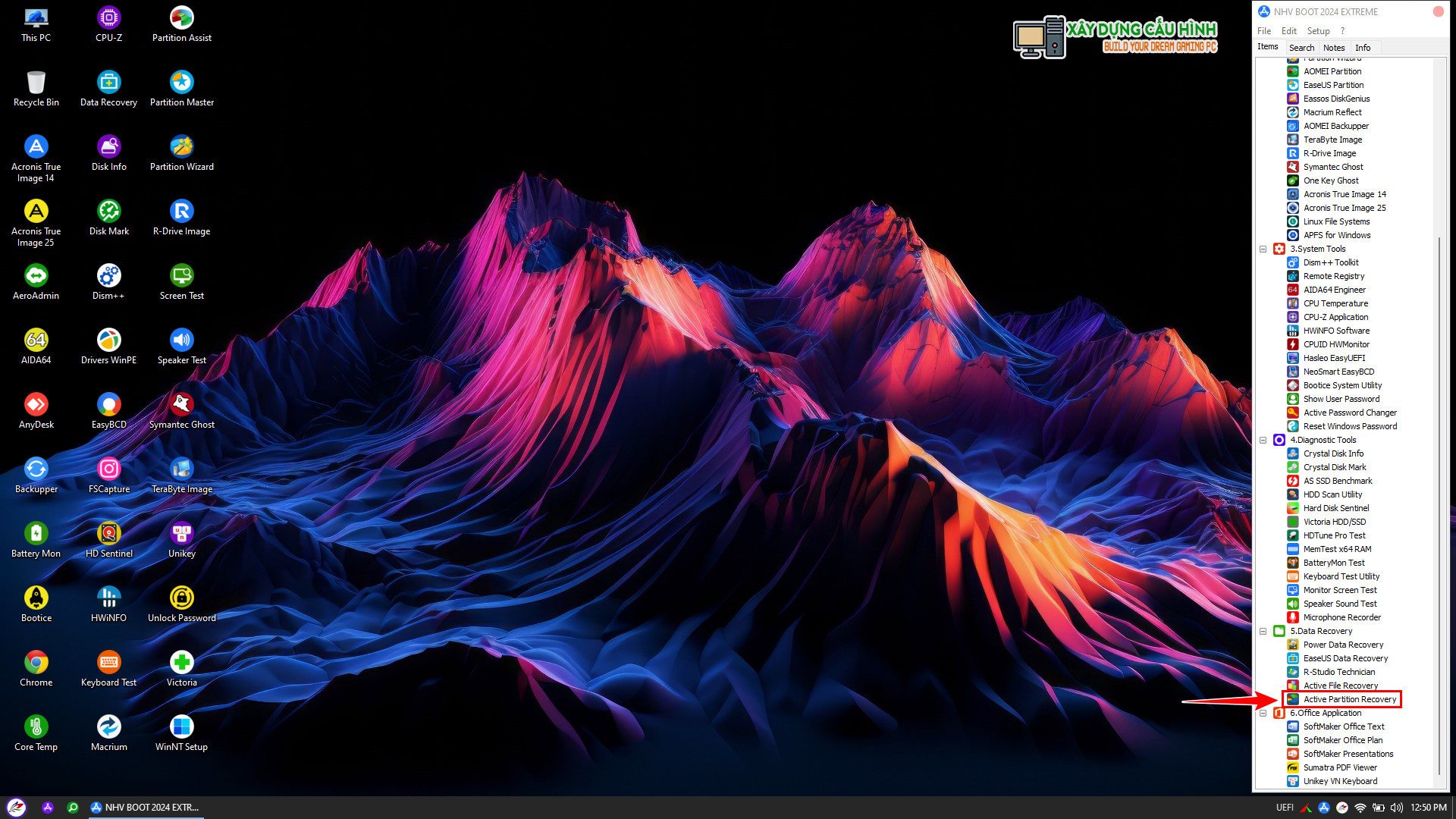1456x819 pixels.
Task: Open Data Recovery desktop shortcut
Action: (x=108, y=89)
